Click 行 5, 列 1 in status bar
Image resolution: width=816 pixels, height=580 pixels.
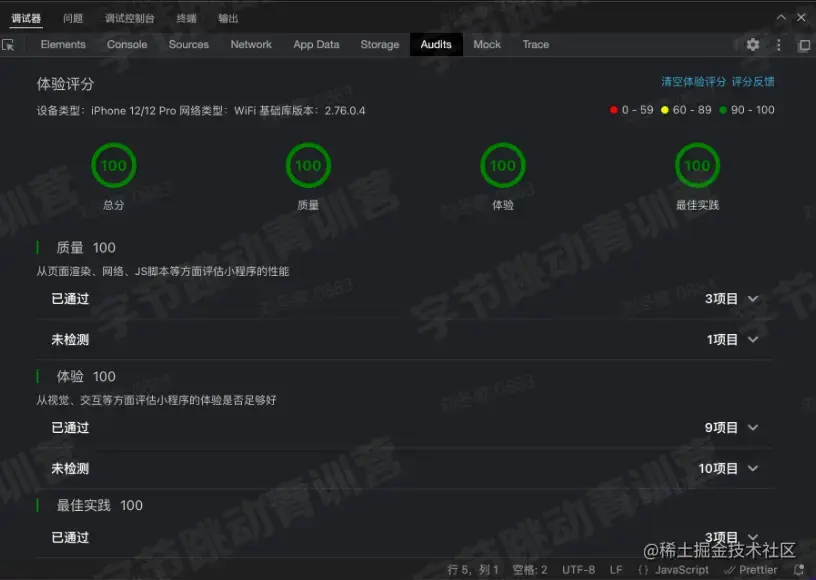pos(473,570)
